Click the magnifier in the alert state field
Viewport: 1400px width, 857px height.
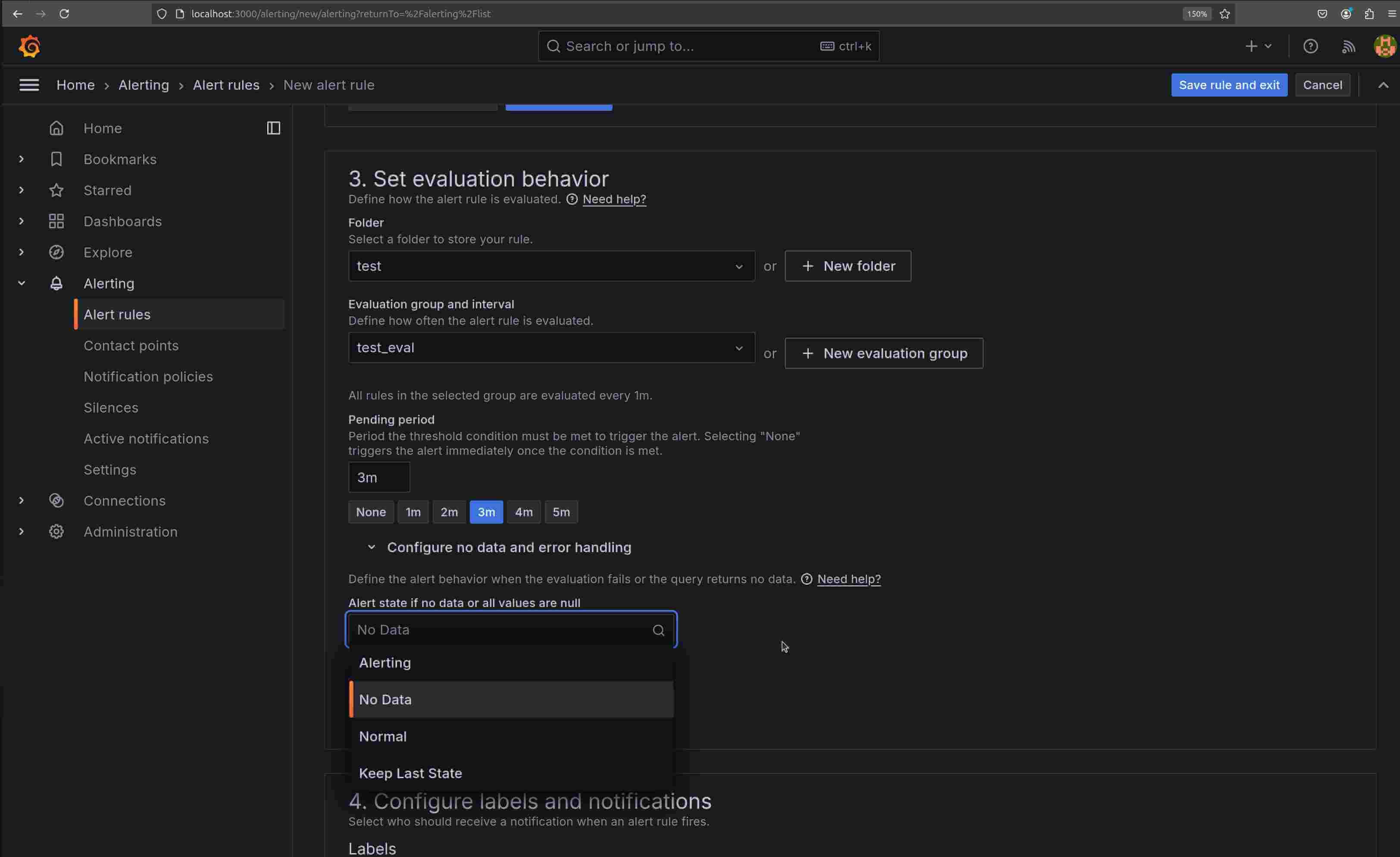click(x=659, y=630)
